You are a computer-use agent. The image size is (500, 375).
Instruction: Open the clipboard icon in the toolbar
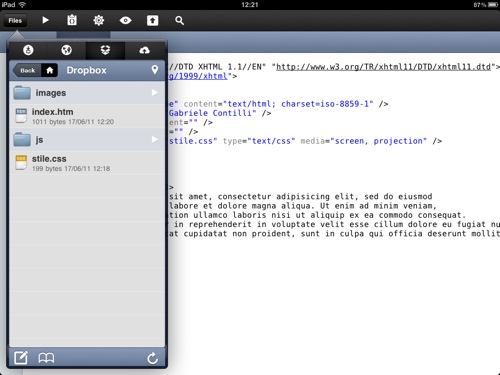coord(72,20)
